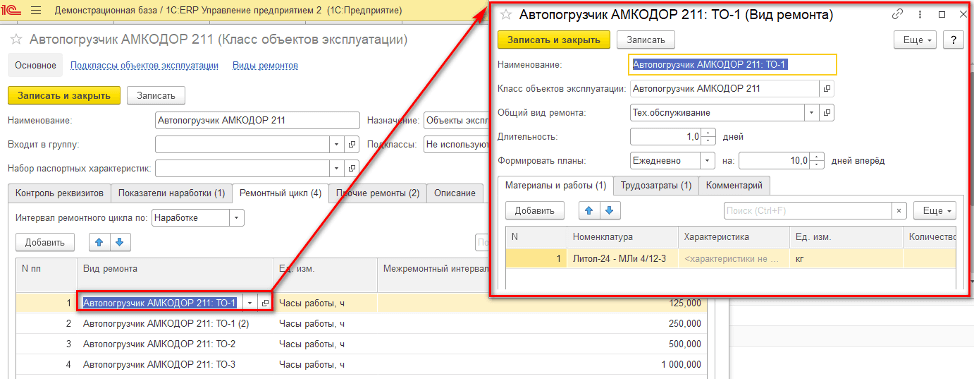Open Прочие ремонты (2) tab
Image resolution: width=974 pixels, height=379 pixels.
pos(378,193)
